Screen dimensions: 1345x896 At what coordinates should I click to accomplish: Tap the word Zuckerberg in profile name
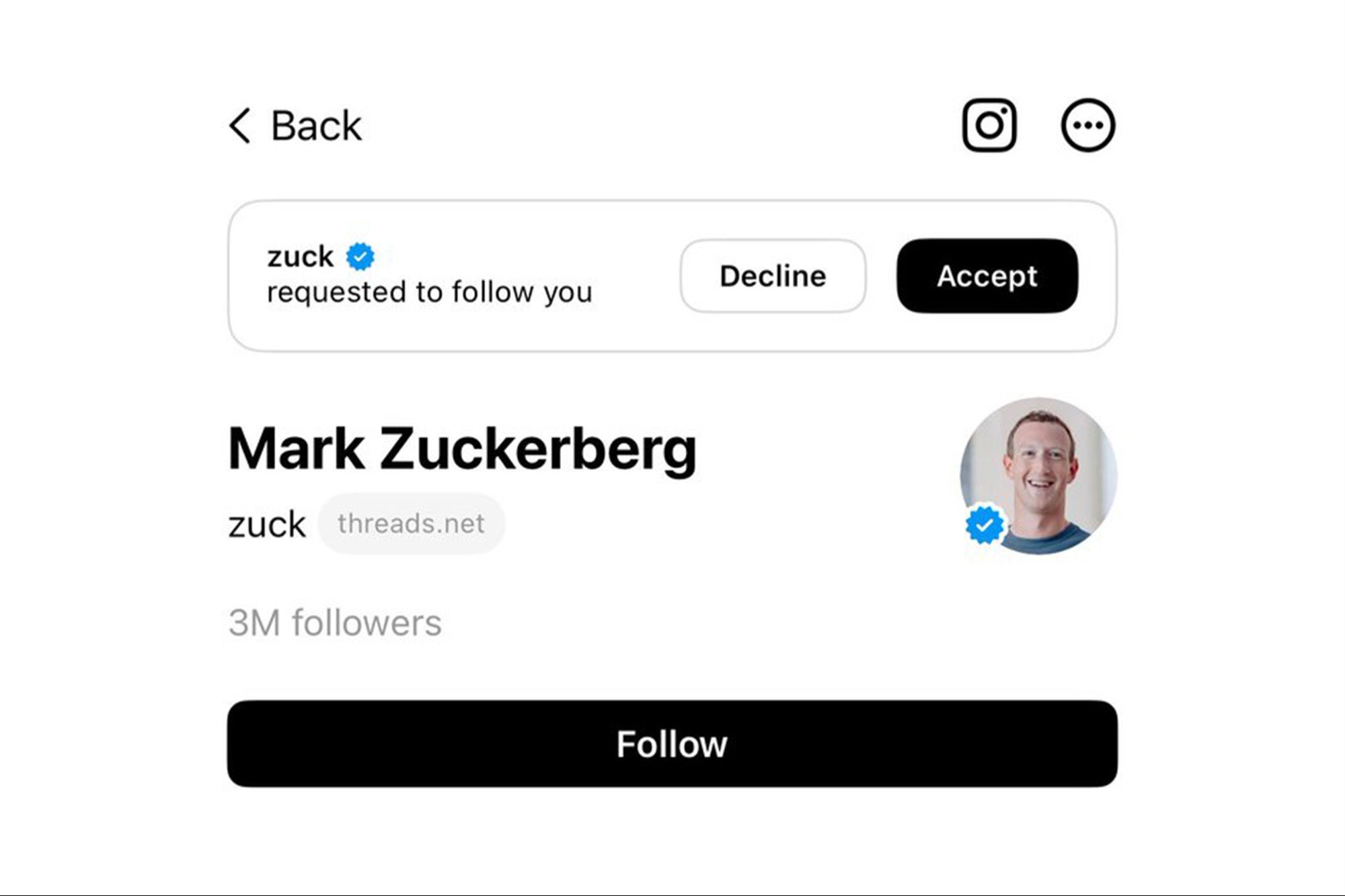coord(539,450)
